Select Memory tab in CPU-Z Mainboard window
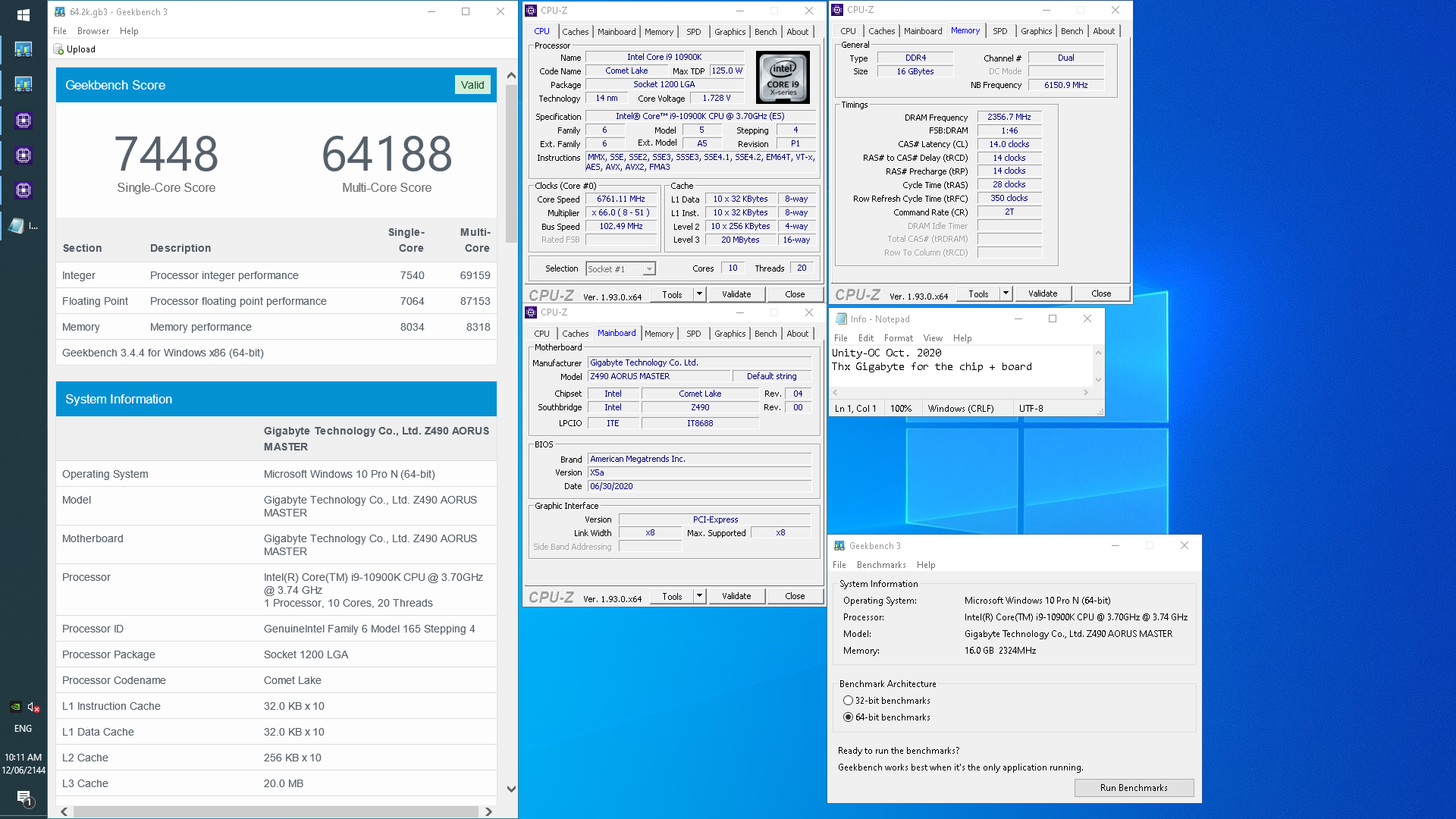 click(x=658, y=334)
